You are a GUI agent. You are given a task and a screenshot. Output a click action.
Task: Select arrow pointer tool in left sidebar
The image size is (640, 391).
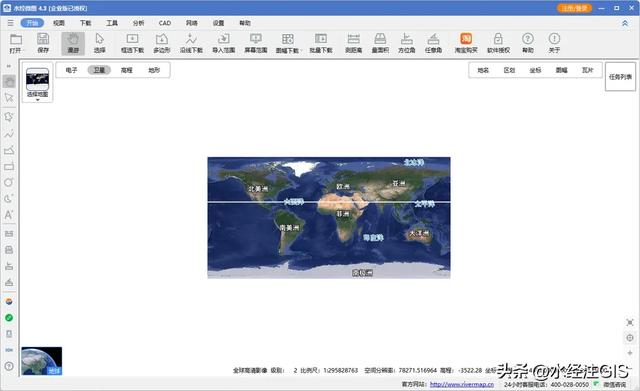pos(9,98)
